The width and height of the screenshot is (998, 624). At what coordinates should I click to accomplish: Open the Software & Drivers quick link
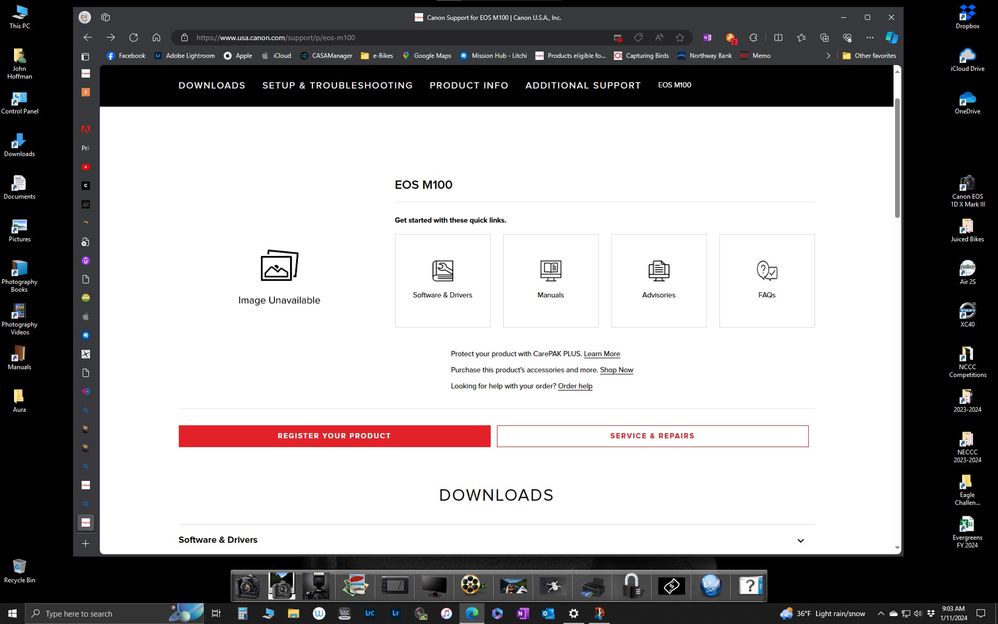point(442,280)
